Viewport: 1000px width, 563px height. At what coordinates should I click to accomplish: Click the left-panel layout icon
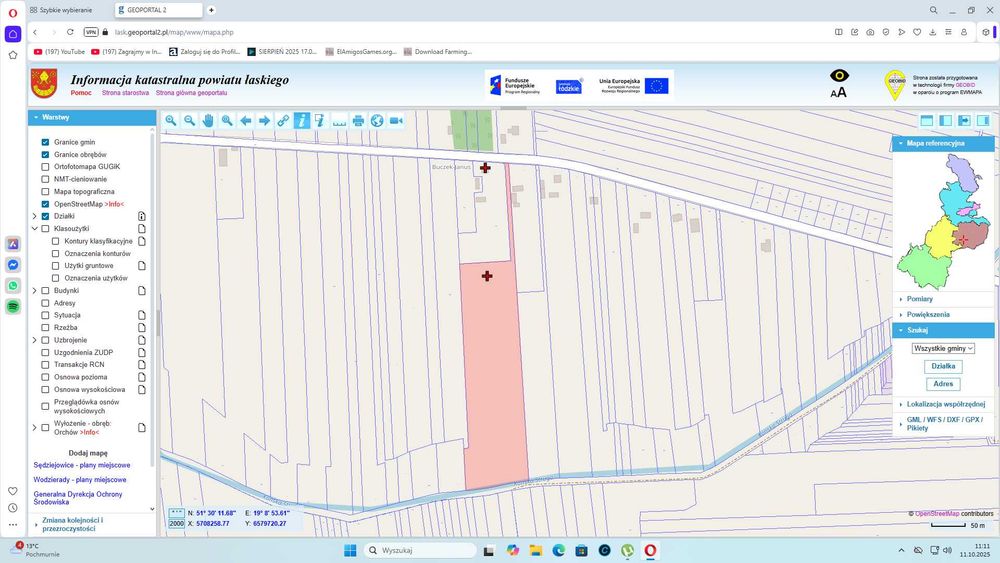tap(945, 121)
